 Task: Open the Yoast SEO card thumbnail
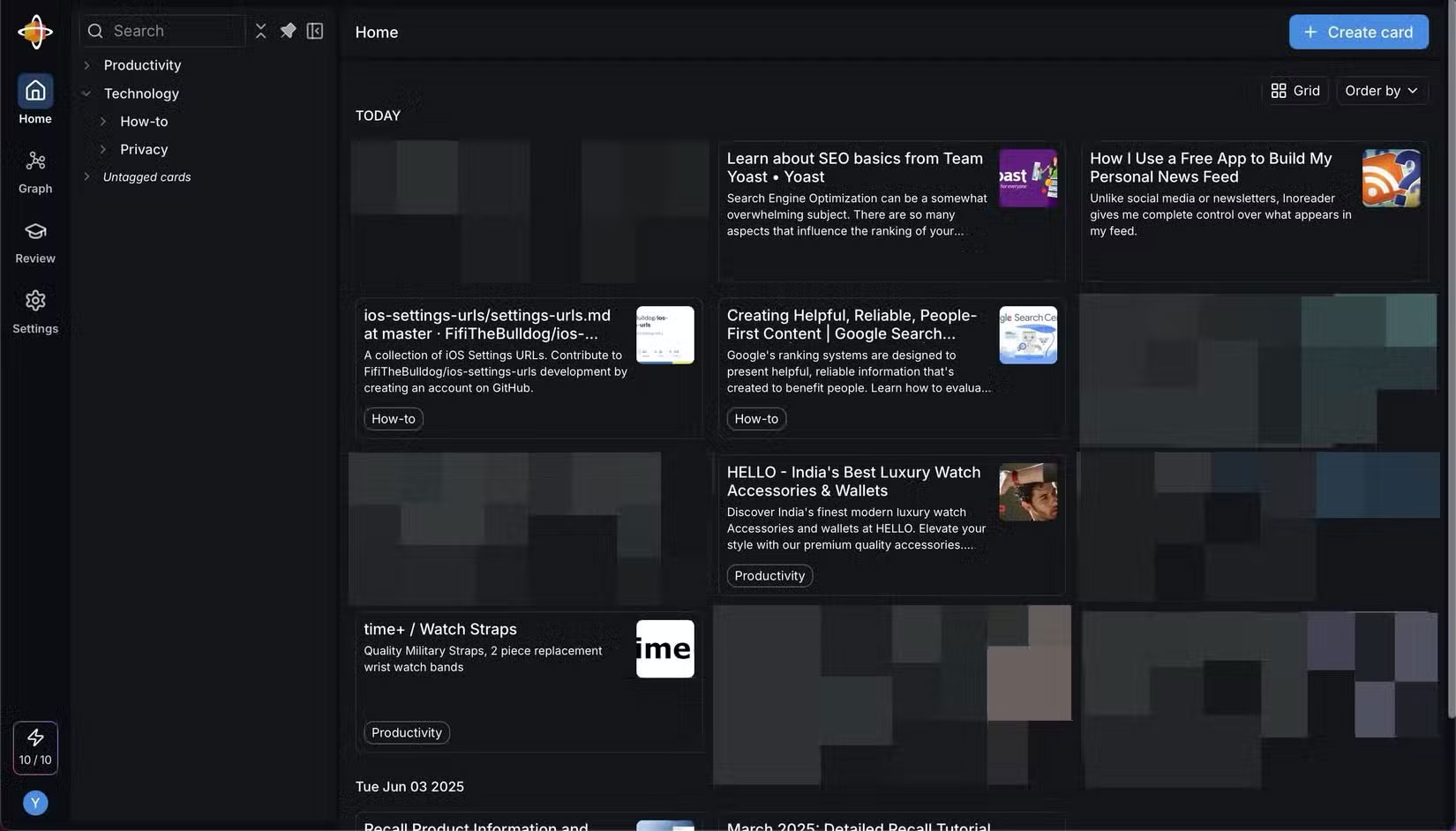tap(1027, 178)
